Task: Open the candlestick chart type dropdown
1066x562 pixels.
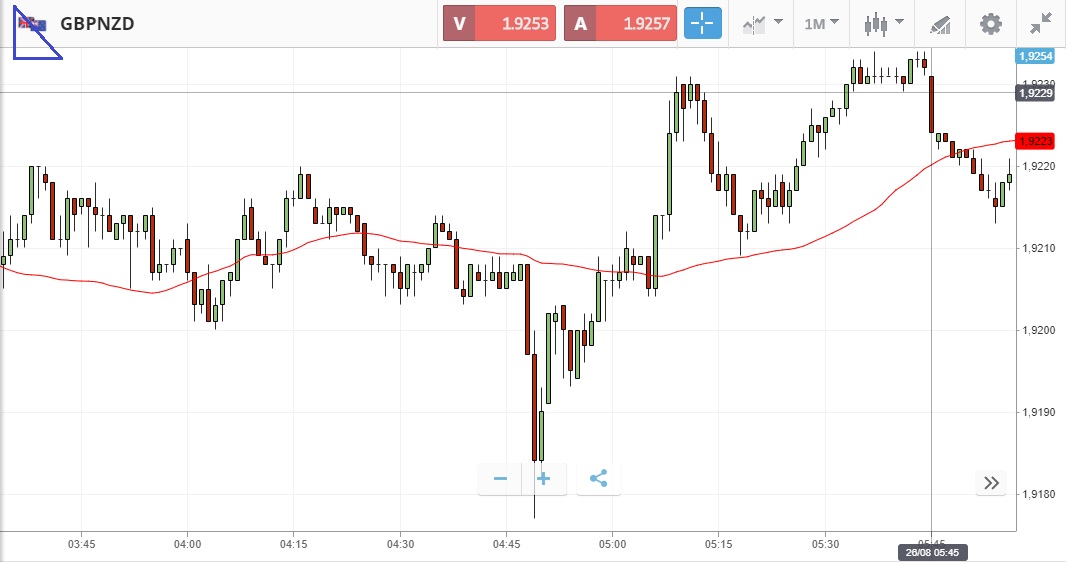Action: (x=884, y=23)
